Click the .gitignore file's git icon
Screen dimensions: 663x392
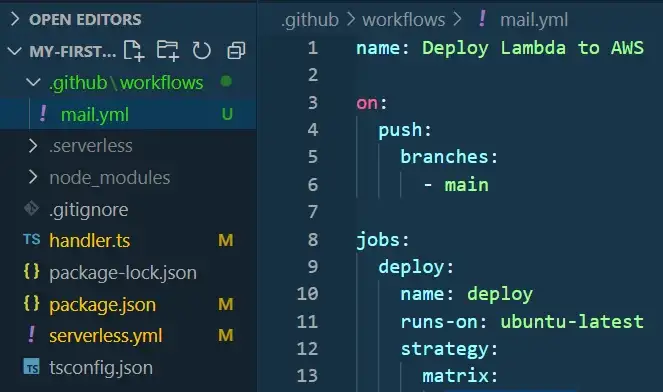coord(32,209)
